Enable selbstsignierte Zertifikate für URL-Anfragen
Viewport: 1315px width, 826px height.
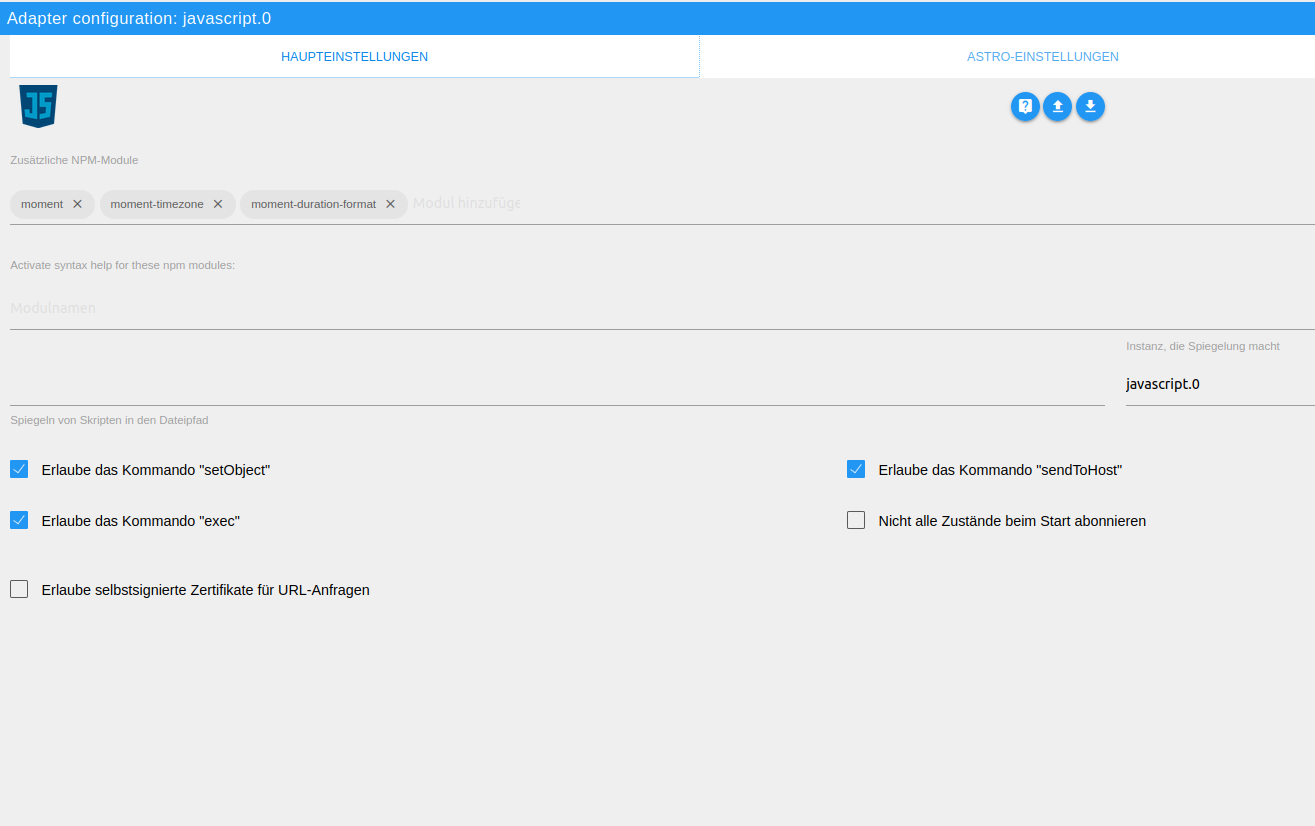tap(19, 589)
